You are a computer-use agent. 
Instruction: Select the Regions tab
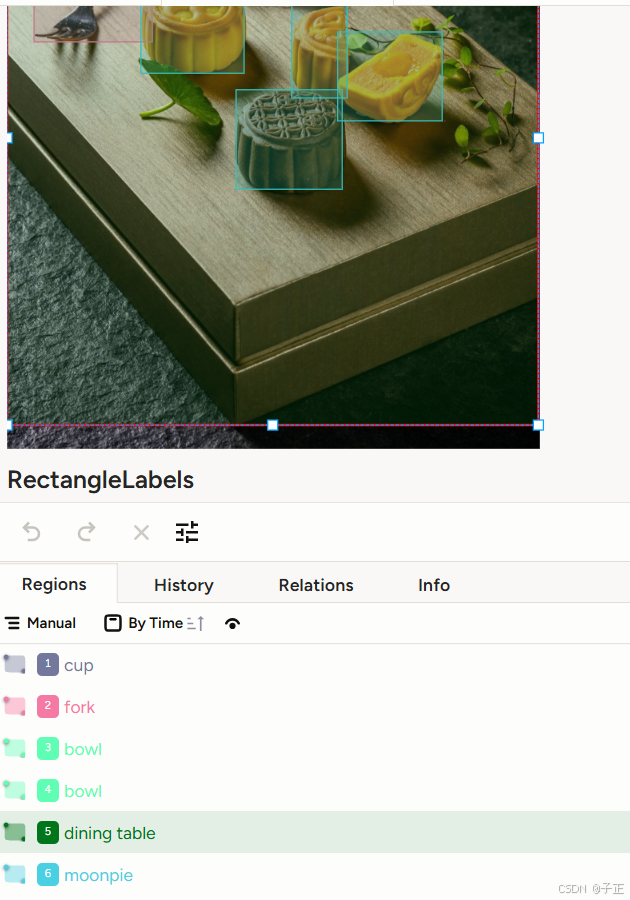[54, 584]
